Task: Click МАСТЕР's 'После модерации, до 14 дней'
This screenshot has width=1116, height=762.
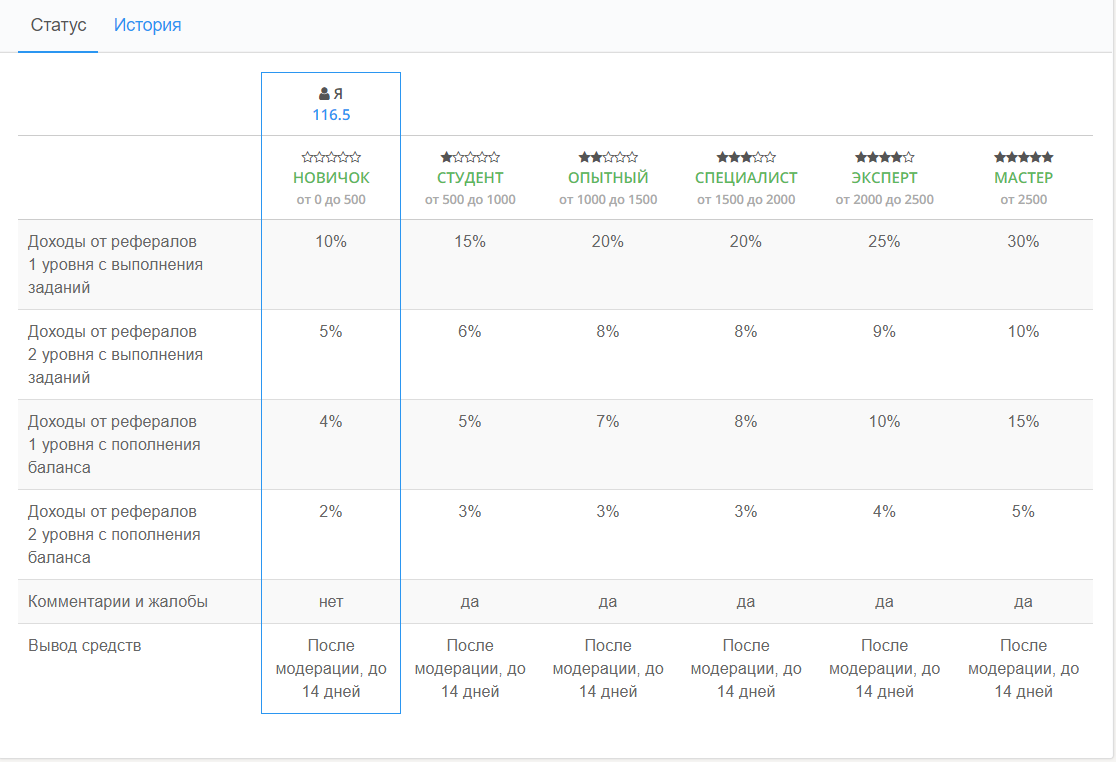Action: (1023, 669)
